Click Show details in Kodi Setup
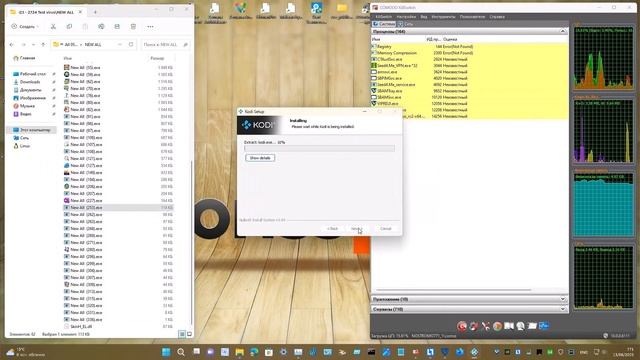This screenshot has height=360, width=640. pyautogui.click(x=260, y=158)
